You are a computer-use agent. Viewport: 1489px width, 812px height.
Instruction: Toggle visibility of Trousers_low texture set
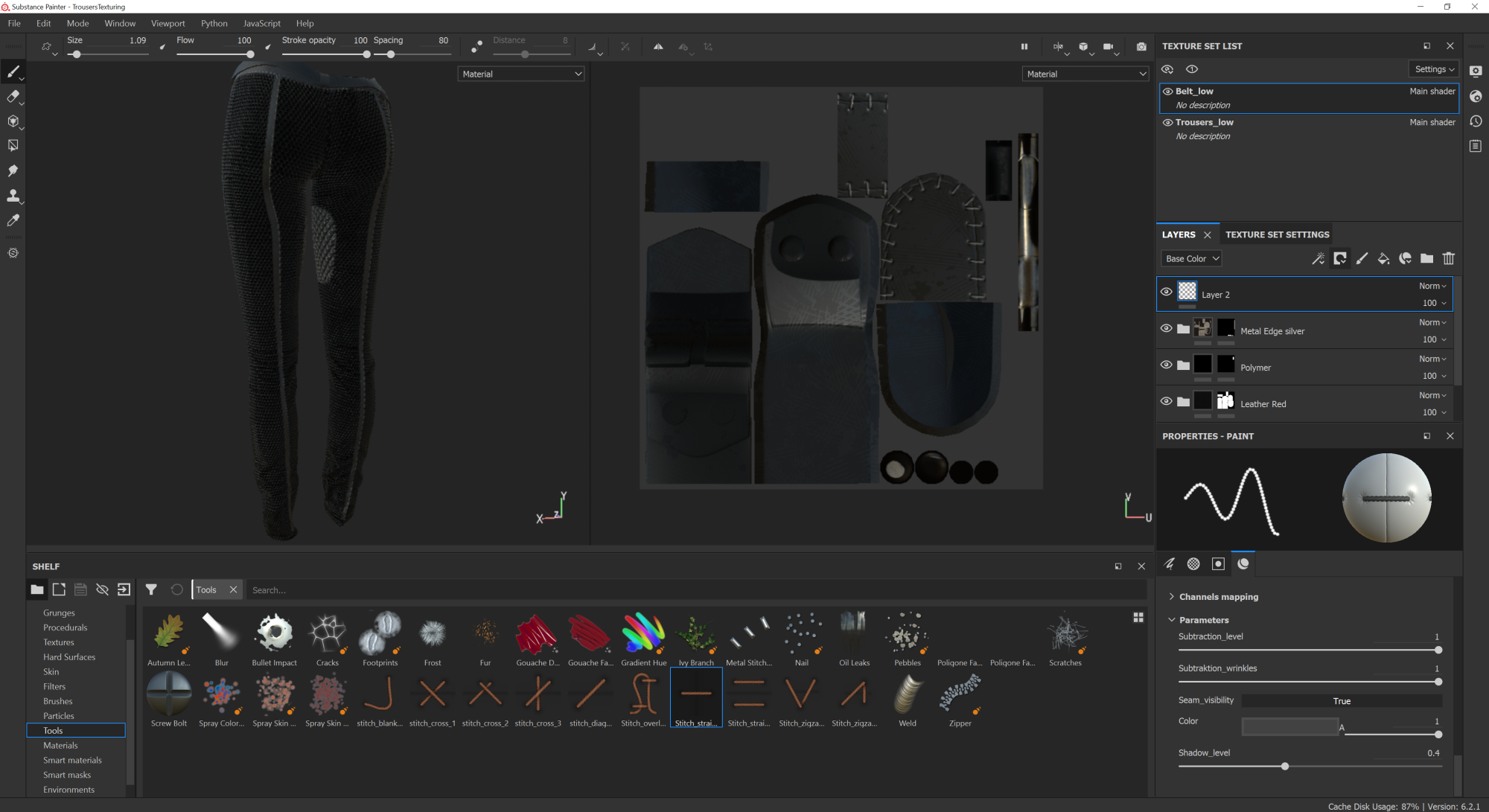(1168, 123)
